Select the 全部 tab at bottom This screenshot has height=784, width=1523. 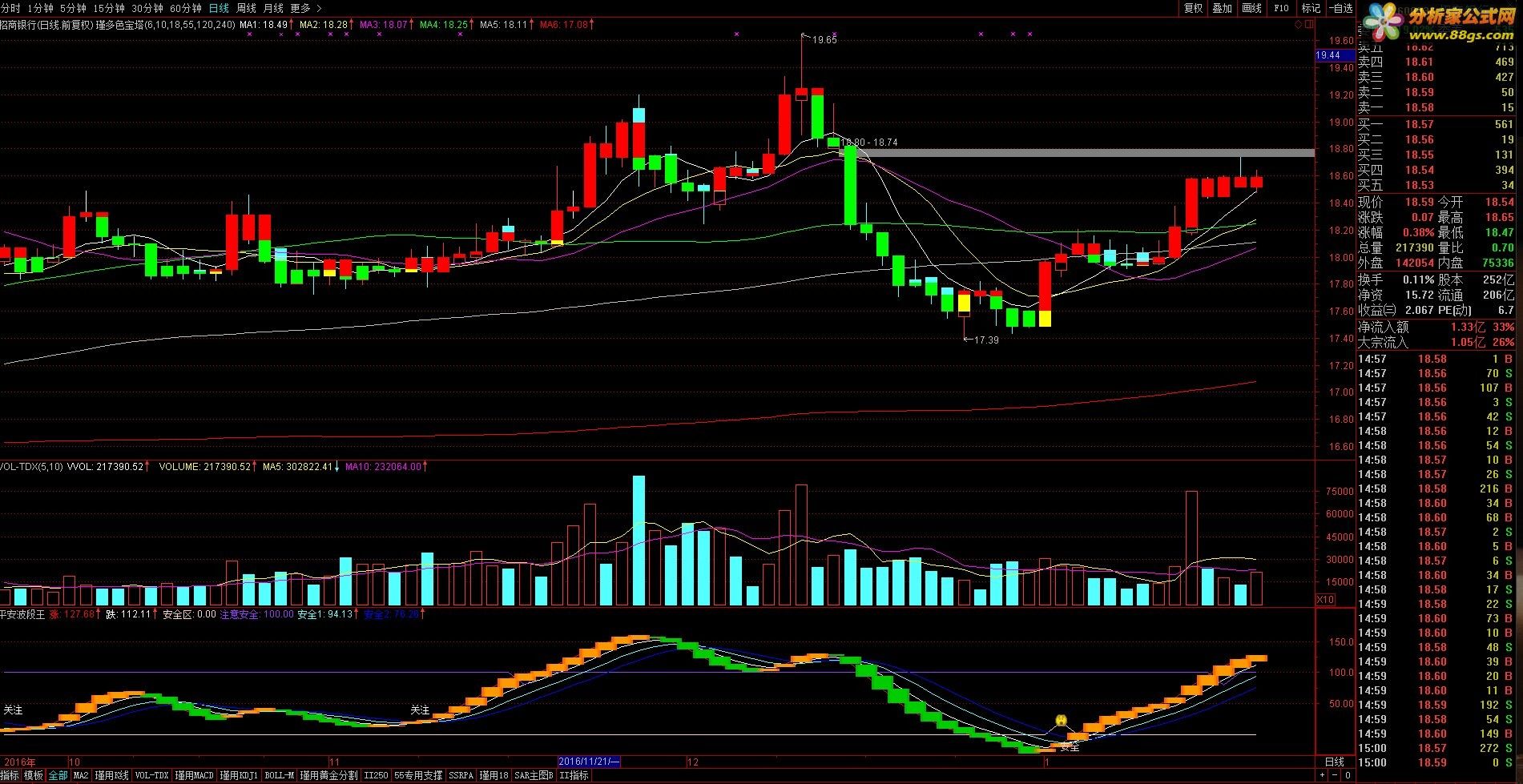click(x=58, y=775)
